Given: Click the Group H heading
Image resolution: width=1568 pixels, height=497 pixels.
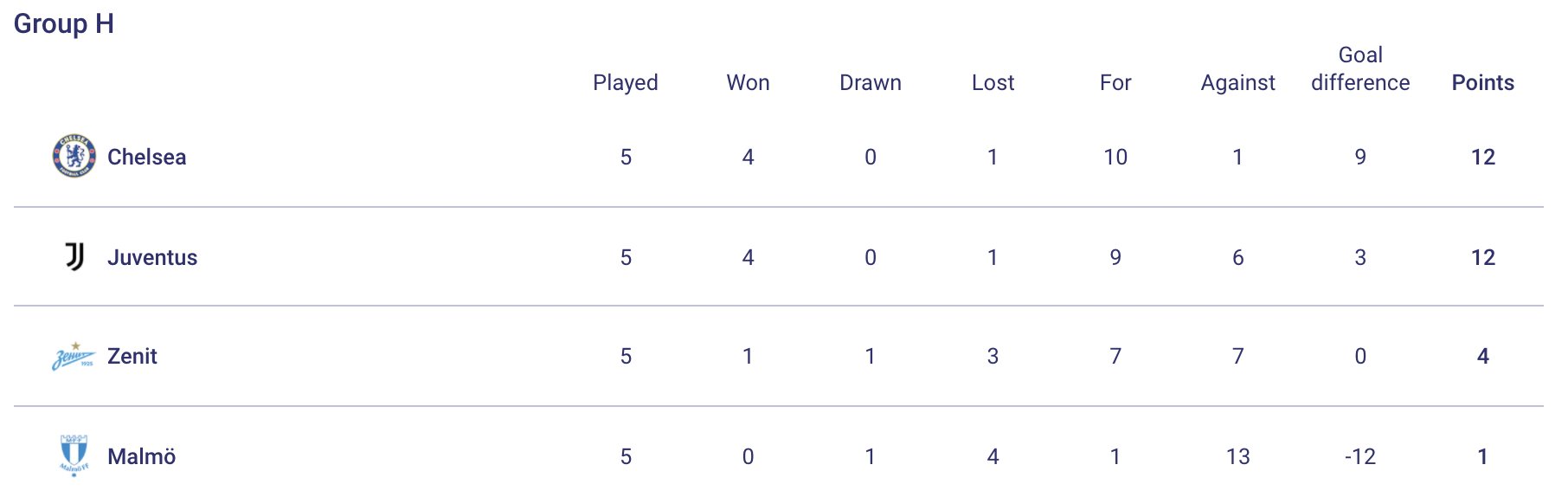Looking at the screenshot, I should (x=64, y=23).
